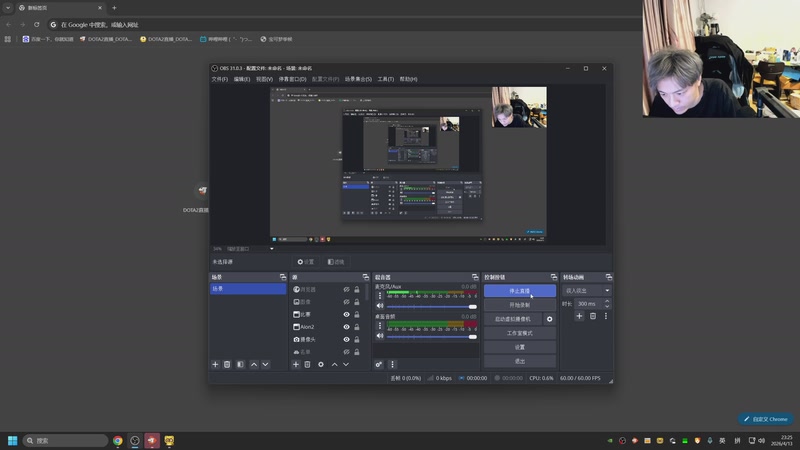Delete the selected scene with trash icon
This screenshot has height=450, width=800.
[227, 365]
